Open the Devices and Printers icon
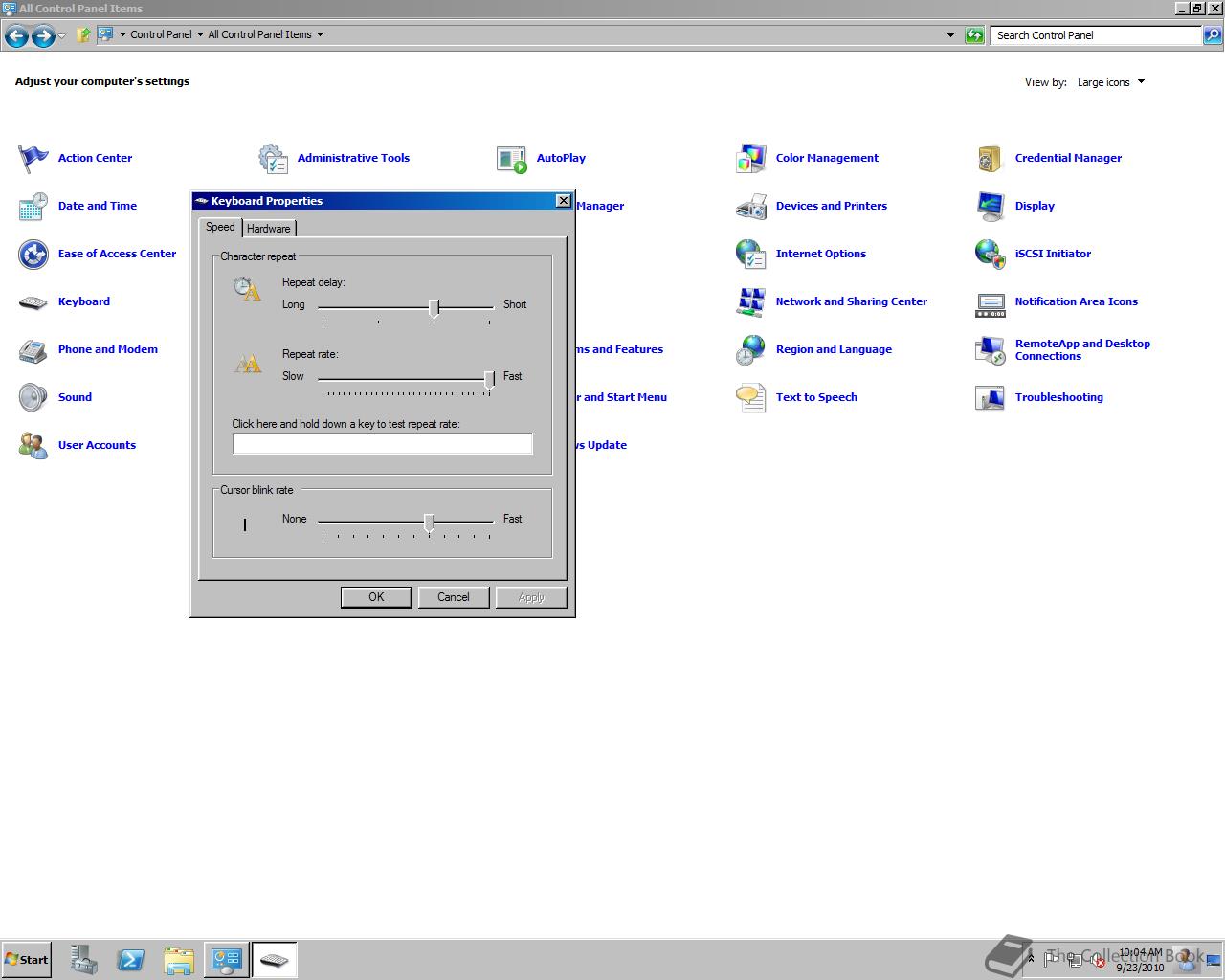This screenshot has height=980, width=1225. (x=751, y=206)
